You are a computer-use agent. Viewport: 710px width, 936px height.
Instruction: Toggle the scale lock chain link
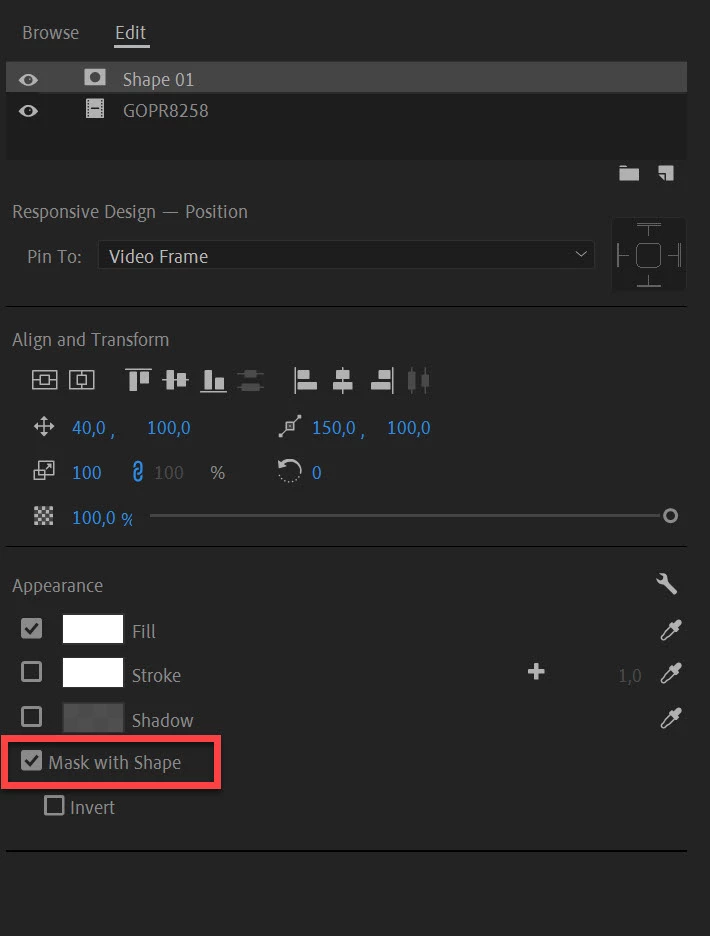[x=137, y=472]
